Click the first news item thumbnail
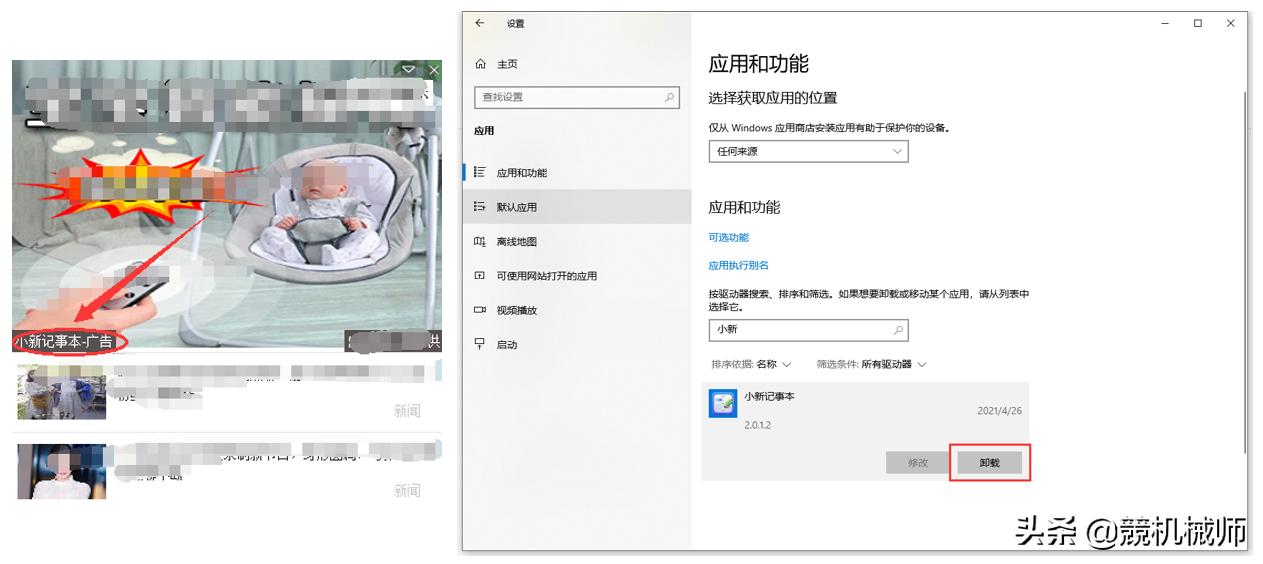This screenshot has height=564, width=1263. (61, 391)
